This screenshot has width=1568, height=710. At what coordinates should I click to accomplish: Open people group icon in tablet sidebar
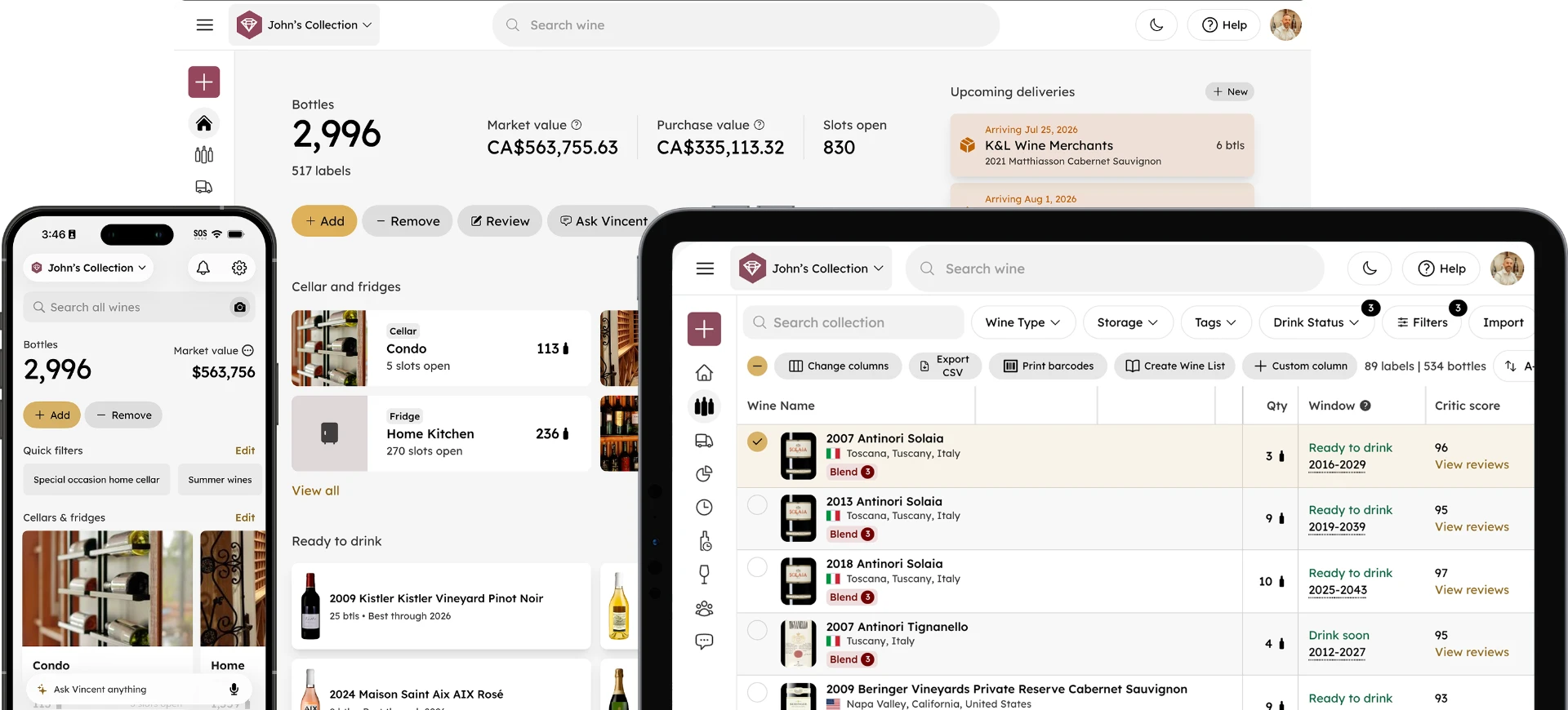pyautogui.click(x=704, y=609)
